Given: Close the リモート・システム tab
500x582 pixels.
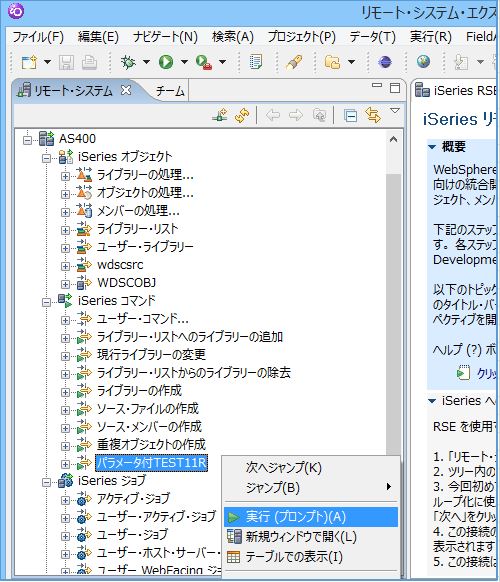Looking at the screenshot, I should click(126, 90).
